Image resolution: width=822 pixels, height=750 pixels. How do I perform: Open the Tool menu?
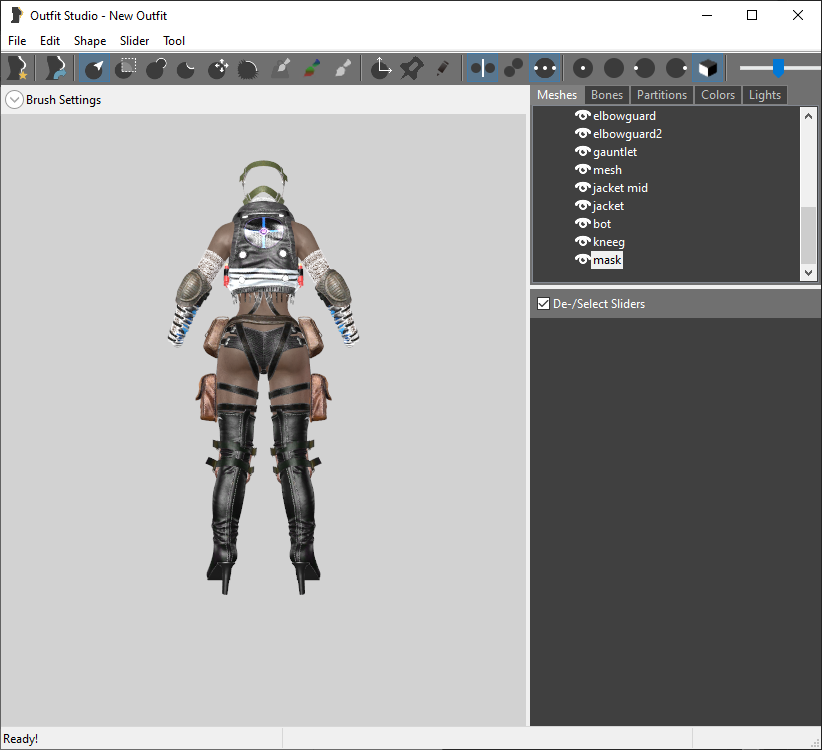point(174,41)
